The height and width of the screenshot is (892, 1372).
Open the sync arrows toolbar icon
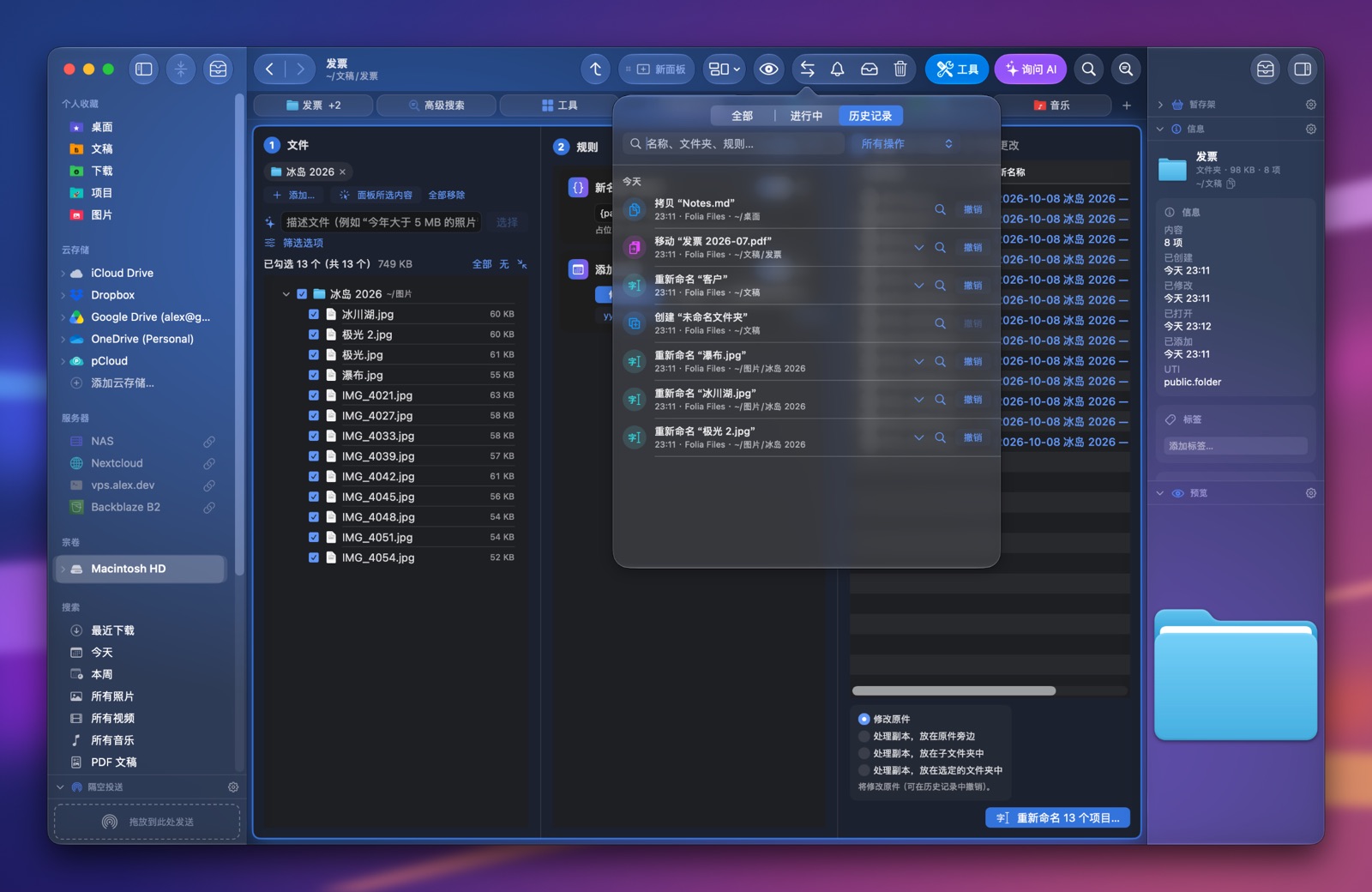[x=807, y=69]
